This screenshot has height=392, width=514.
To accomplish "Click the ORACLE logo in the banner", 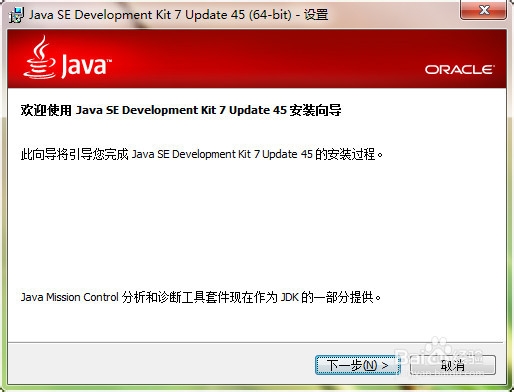I will click(459, 70).
